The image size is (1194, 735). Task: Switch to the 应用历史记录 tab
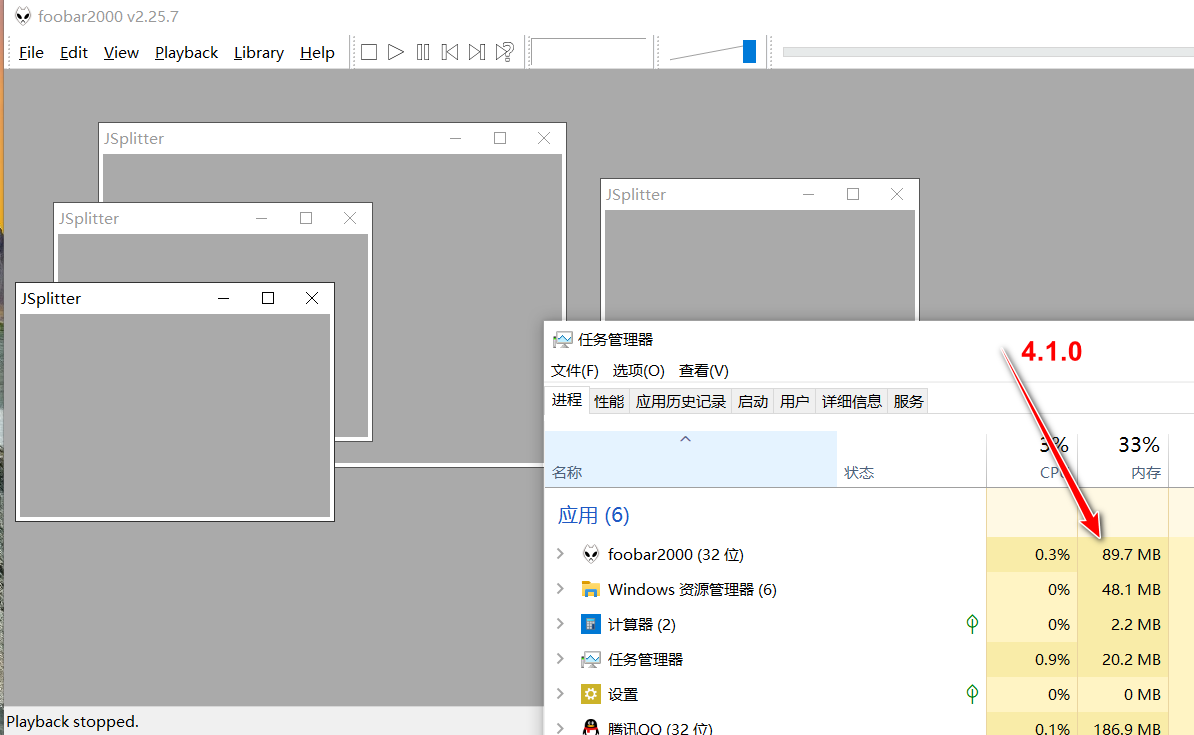point(681,401)
